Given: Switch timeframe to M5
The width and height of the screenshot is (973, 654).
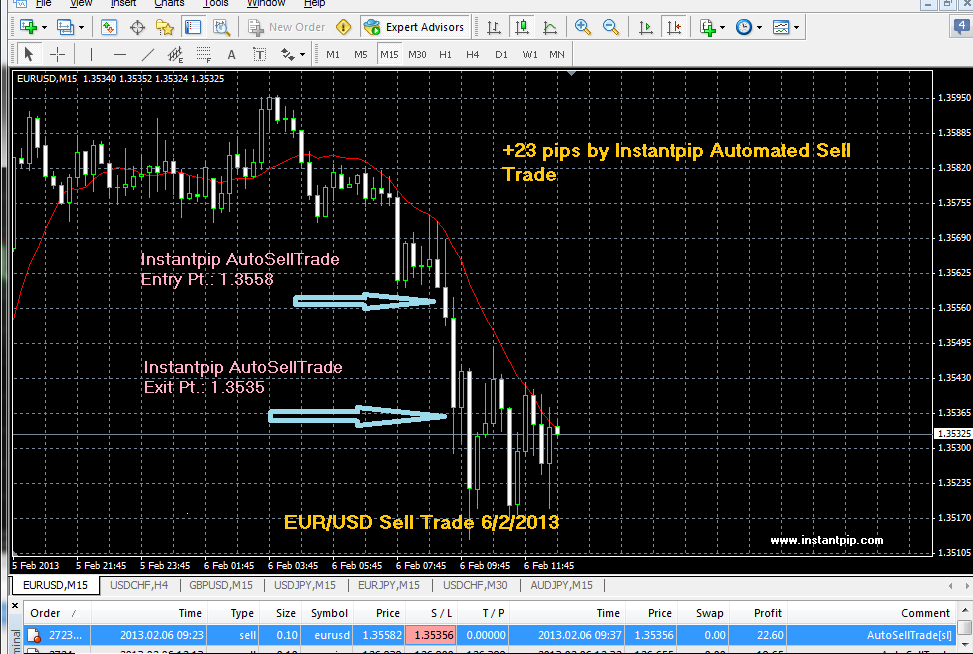Looking at the screenshot, I should [x=361, y=55].
